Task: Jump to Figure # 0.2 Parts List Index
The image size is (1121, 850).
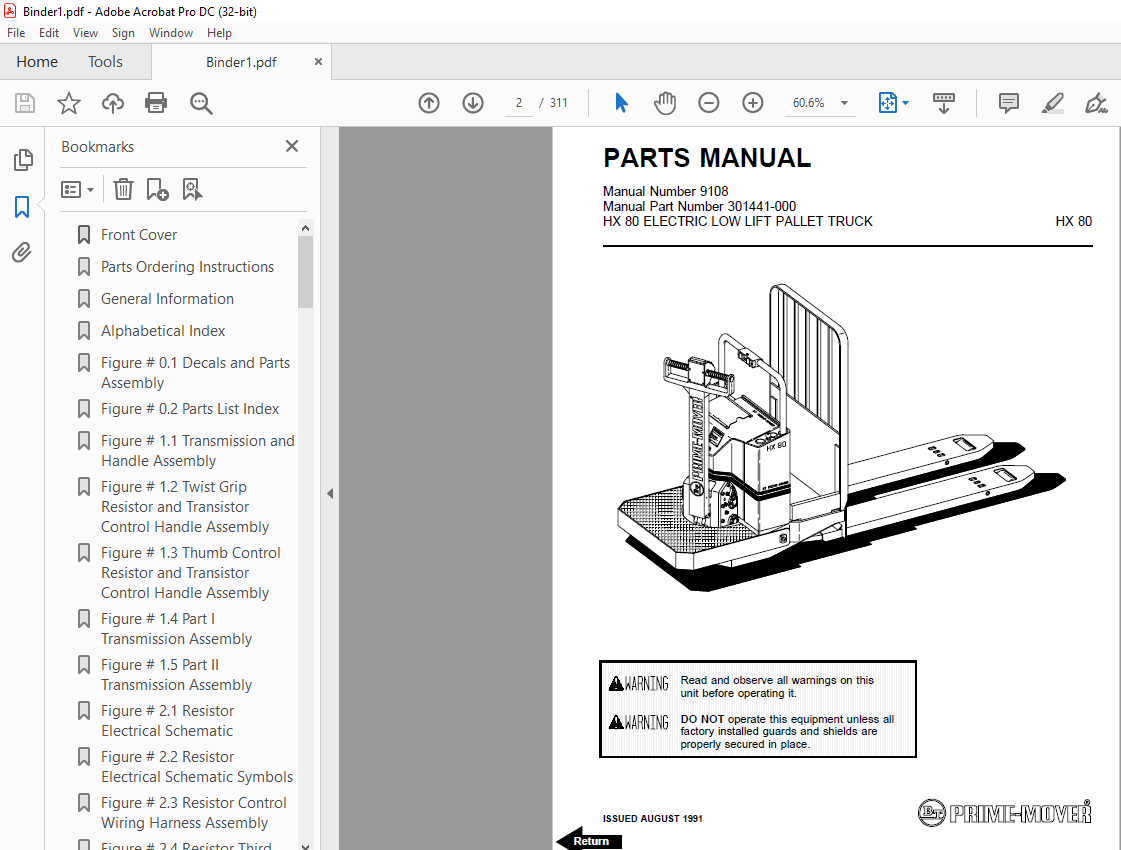Action: click(190, 409)
